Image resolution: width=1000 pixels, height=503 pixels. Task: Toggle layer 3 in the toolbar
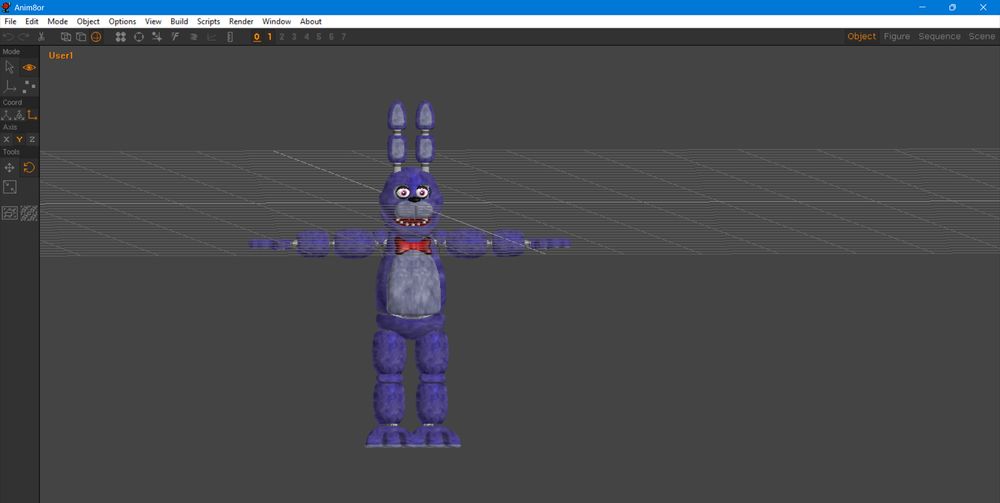click(294, 37)
